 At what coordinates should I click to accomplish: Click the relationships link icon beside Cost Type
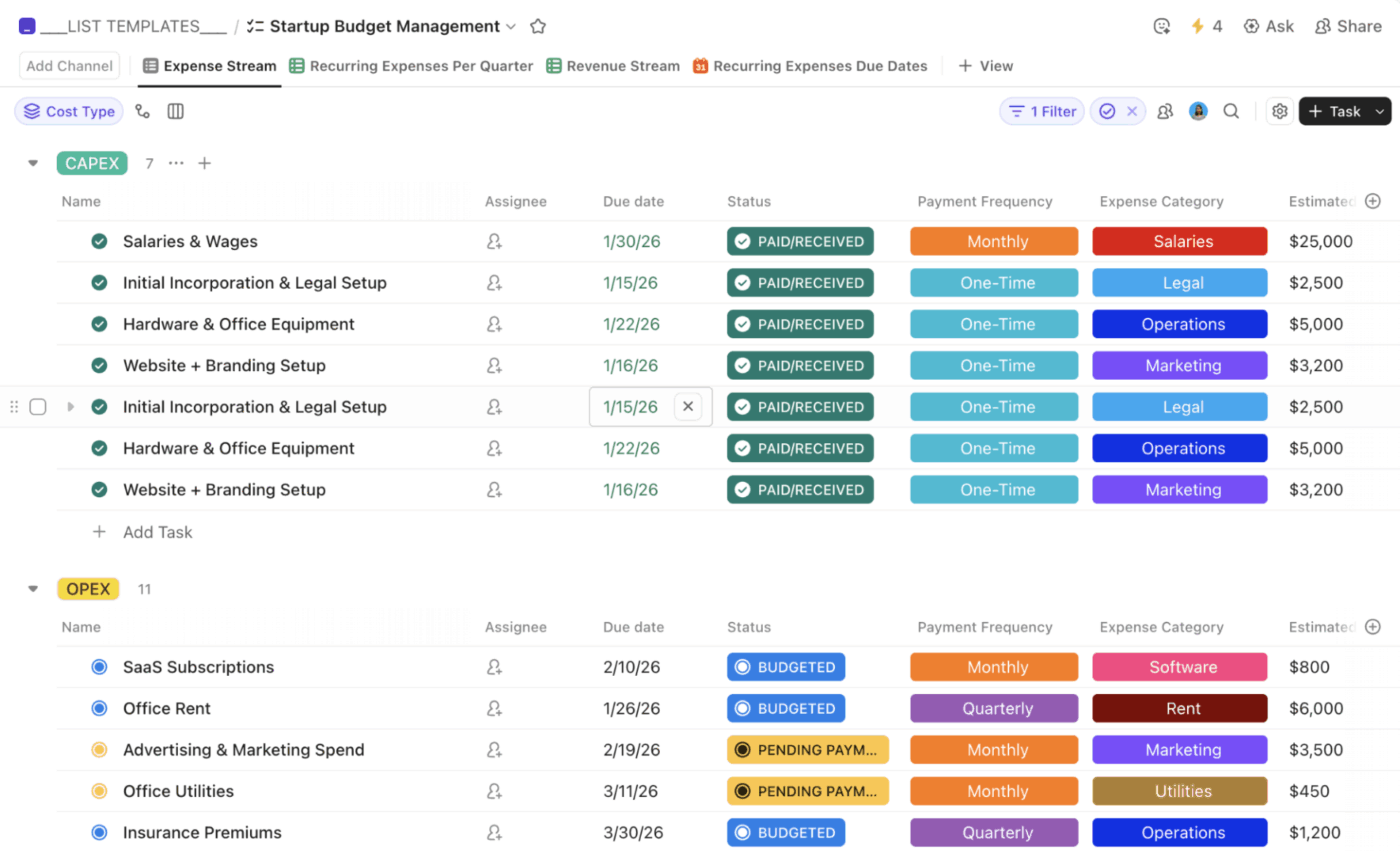click(143, 111)
